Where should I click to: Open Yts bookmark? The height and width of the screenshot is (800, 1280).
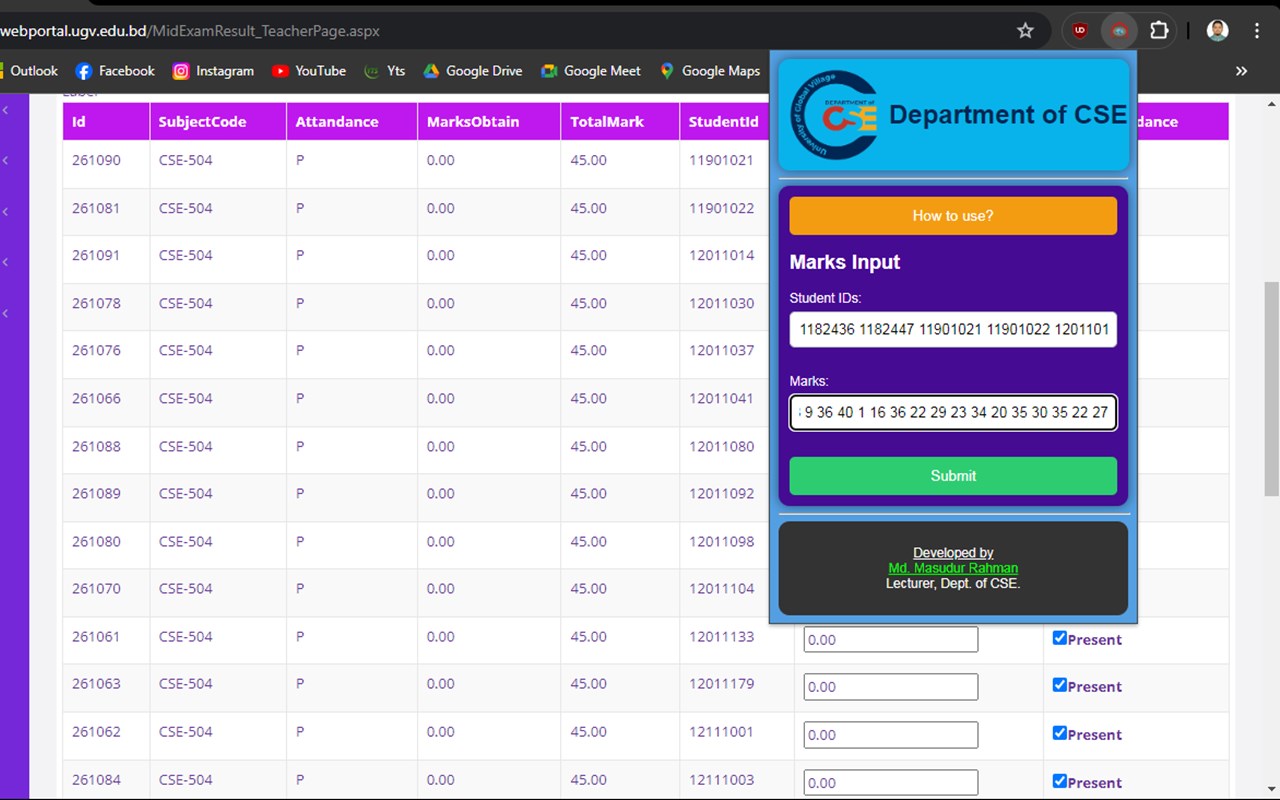tap(384, 71)
